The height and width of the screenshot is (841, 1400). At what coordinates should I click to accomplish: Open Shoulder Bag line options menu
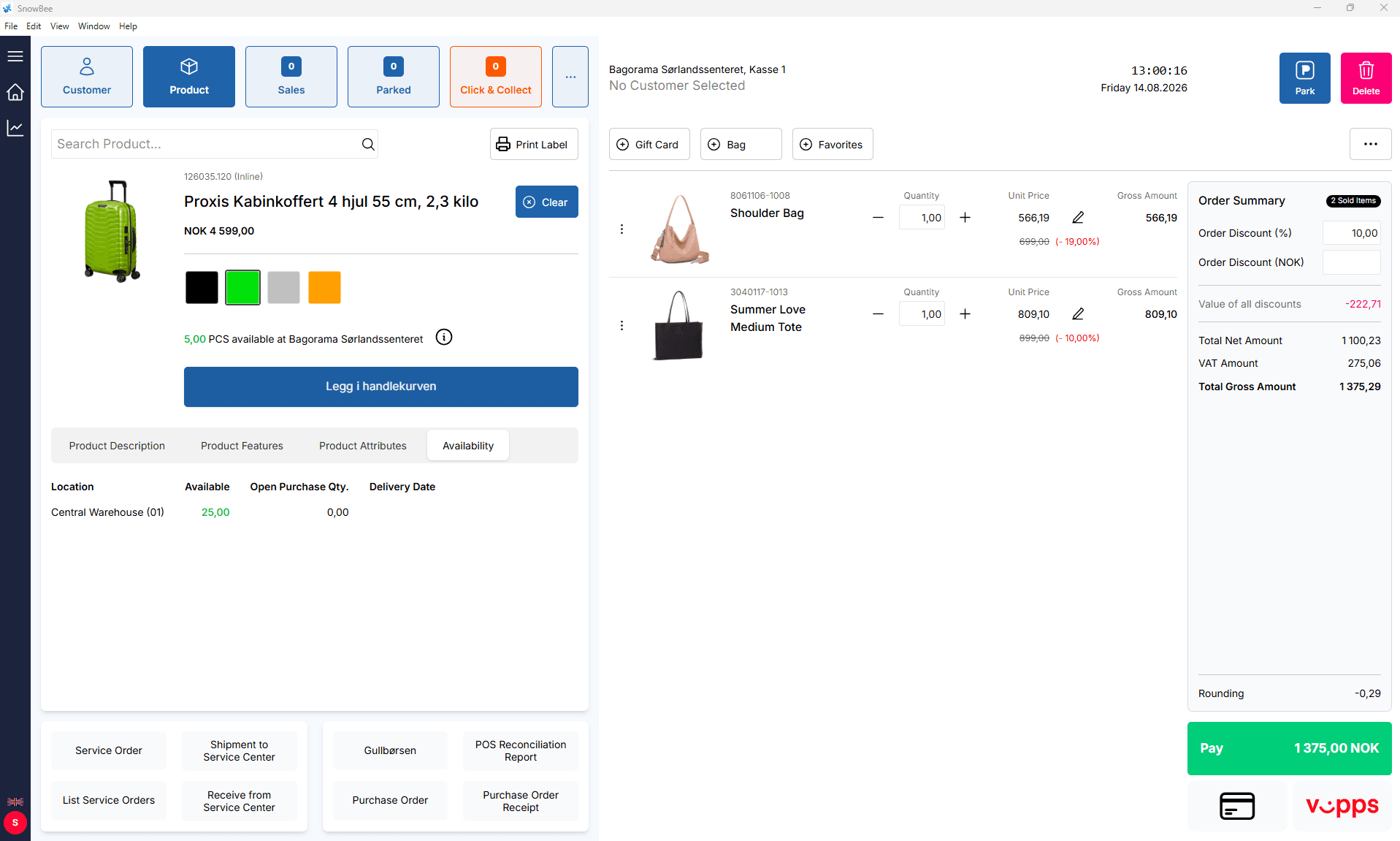point(621,229)
